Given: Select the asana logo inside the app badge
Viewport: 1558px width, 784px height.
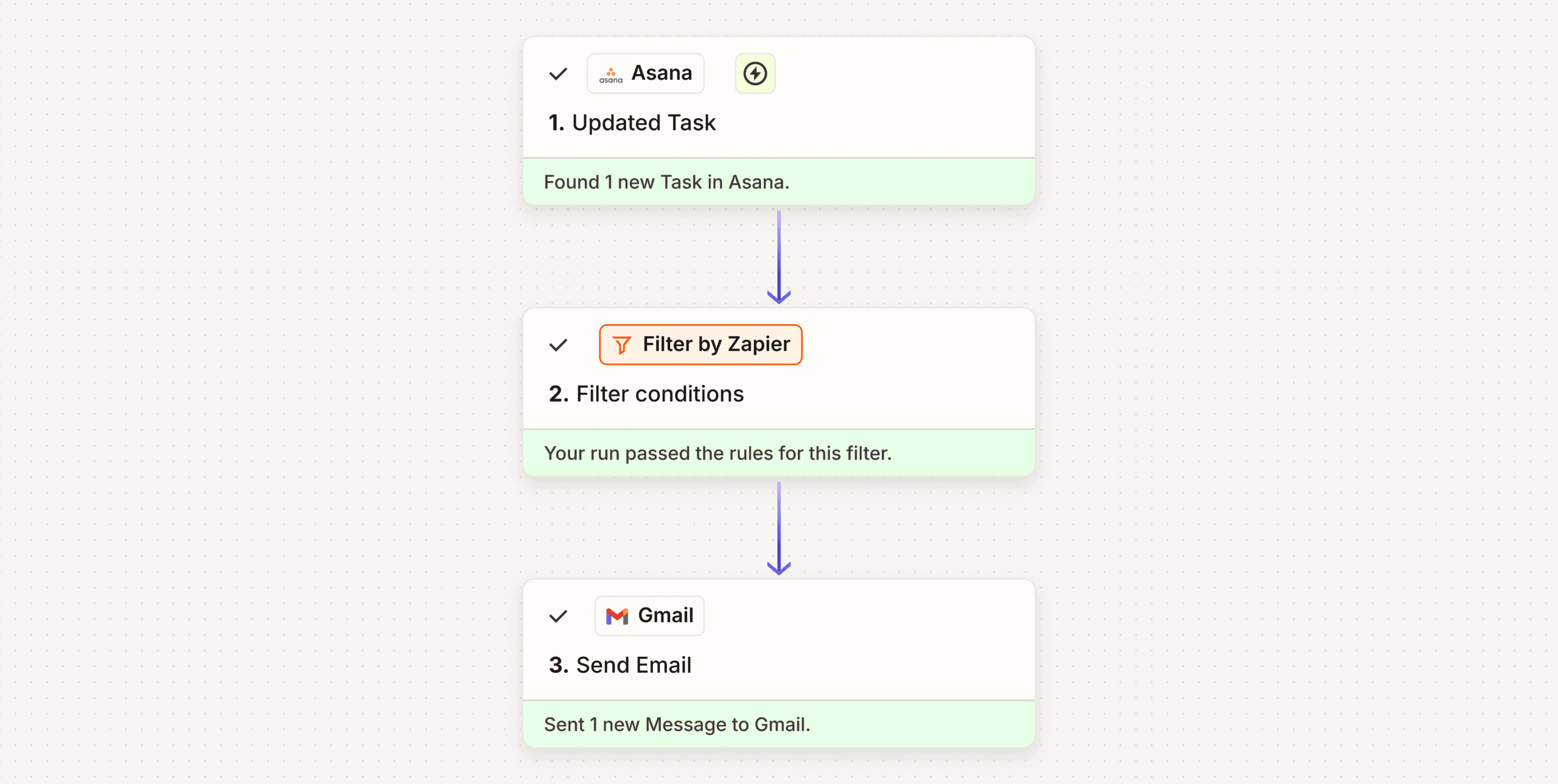Looking at the screenshot, I should 611,73.
